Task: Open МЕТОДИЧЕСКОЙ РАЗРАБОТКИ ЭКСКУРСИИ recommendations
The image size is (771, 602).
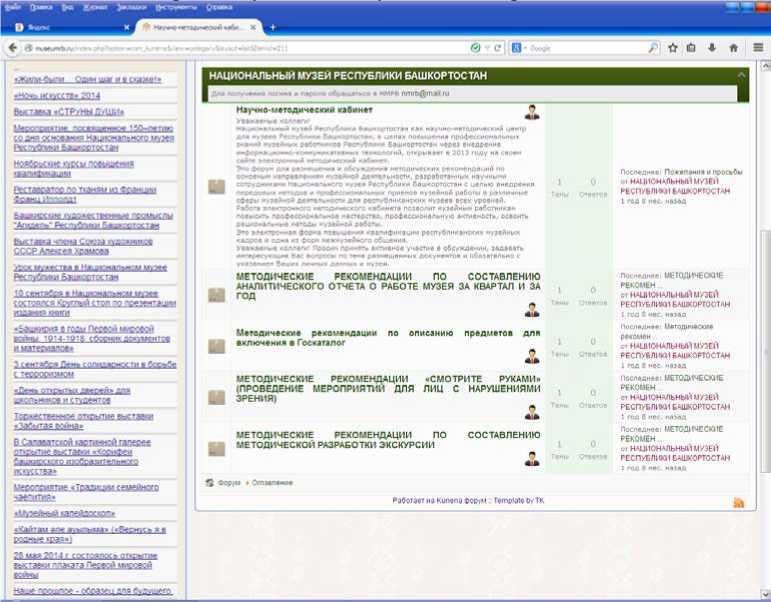Action: [x=388, y=440]
